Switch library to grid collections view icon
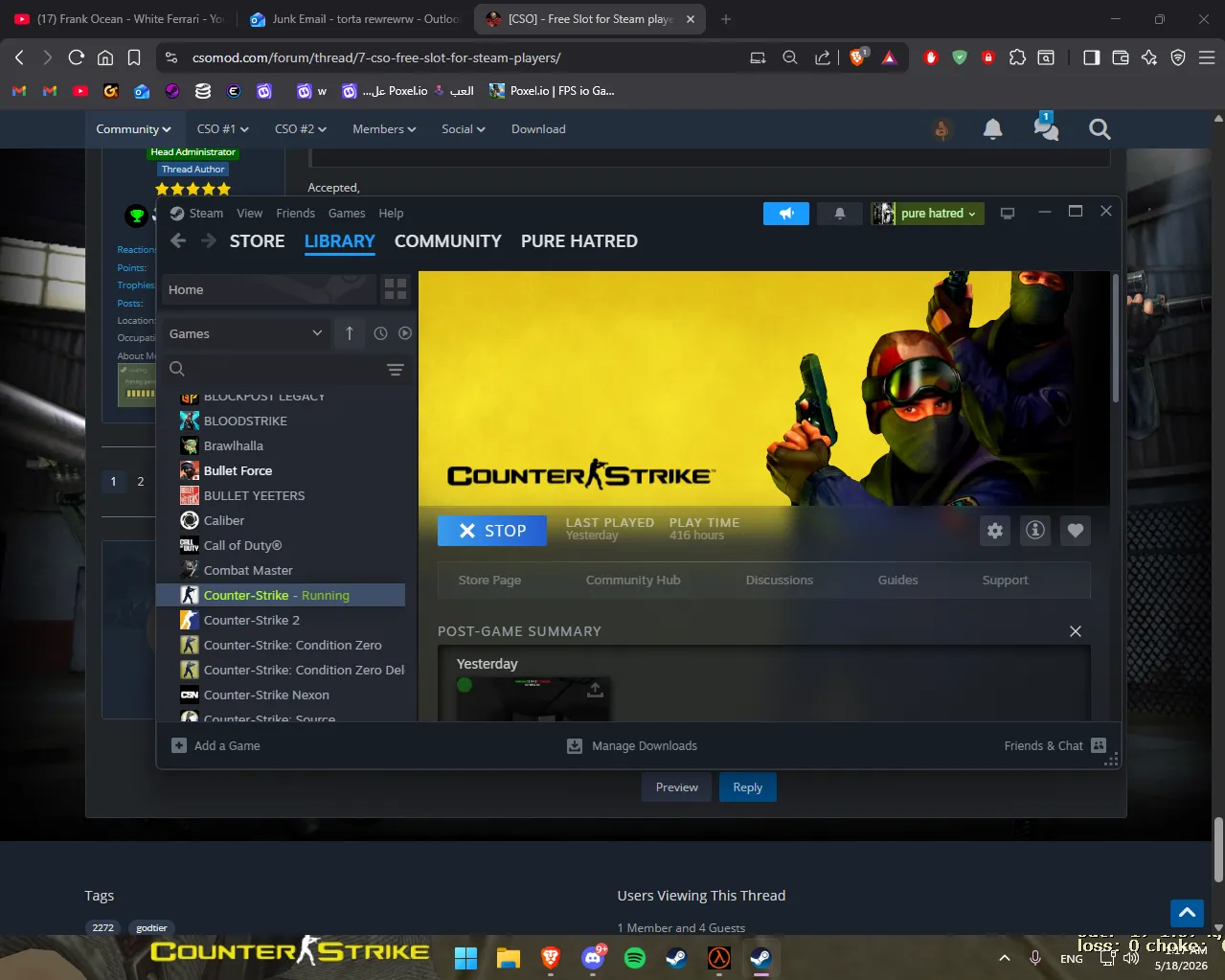 396,289
